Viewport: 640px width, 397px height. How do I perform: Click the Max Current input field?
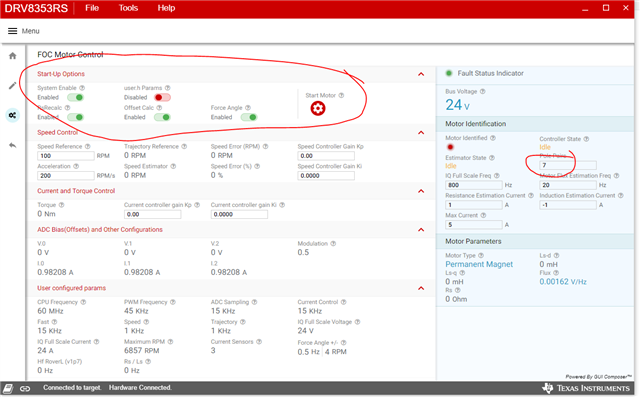[473, 225]
